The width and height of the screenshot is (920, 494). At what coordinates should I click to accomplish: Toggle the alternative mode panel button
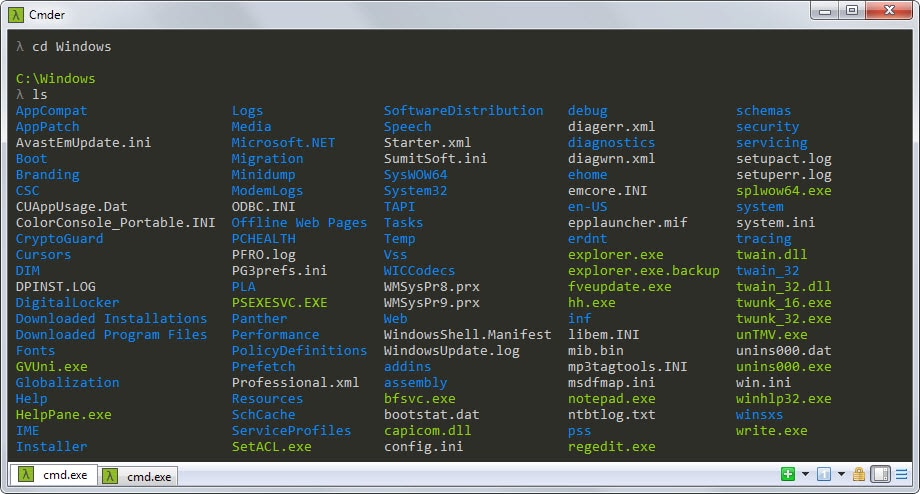(881, 474)
